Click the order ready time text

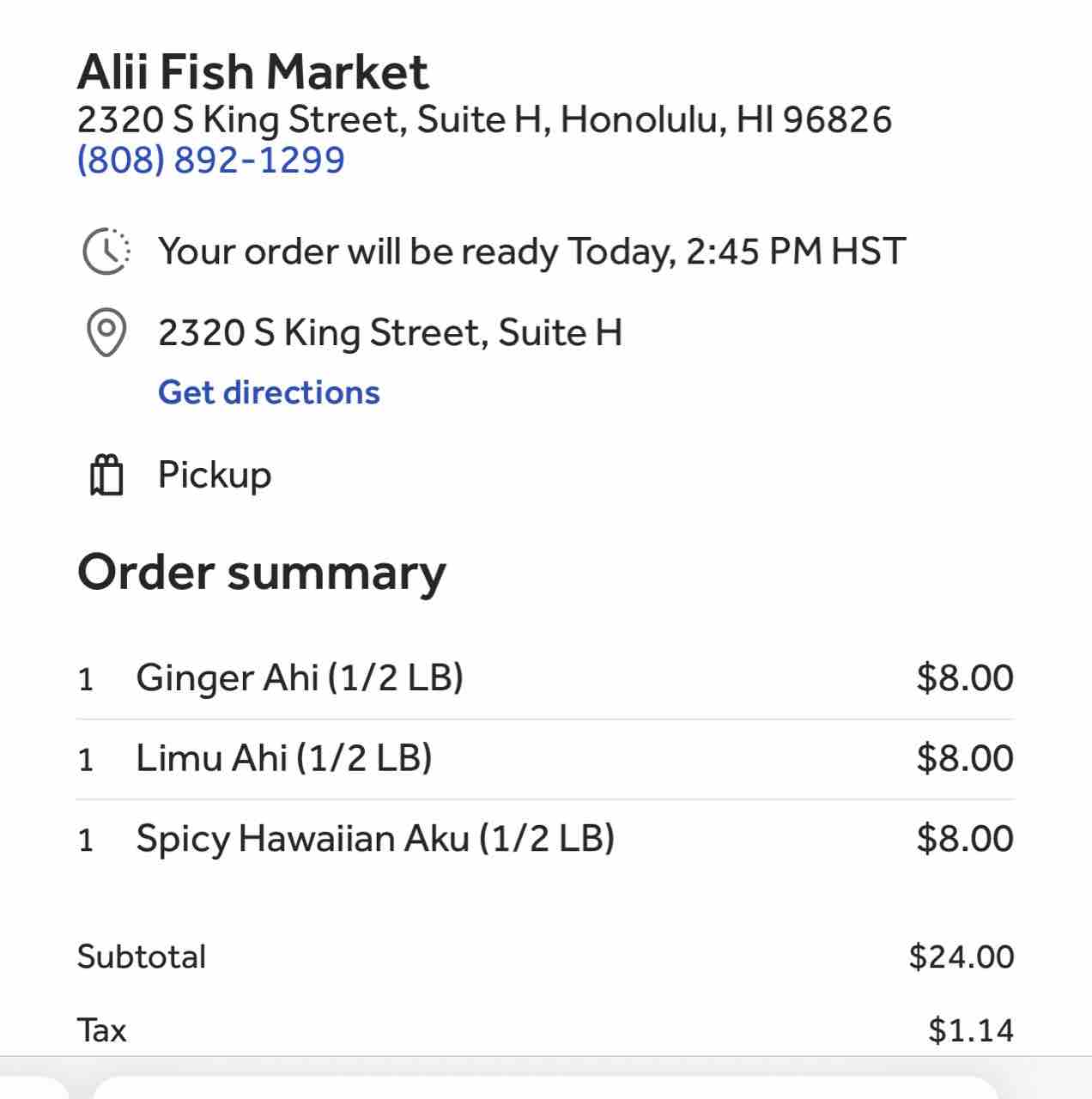(x=531, y=252)
